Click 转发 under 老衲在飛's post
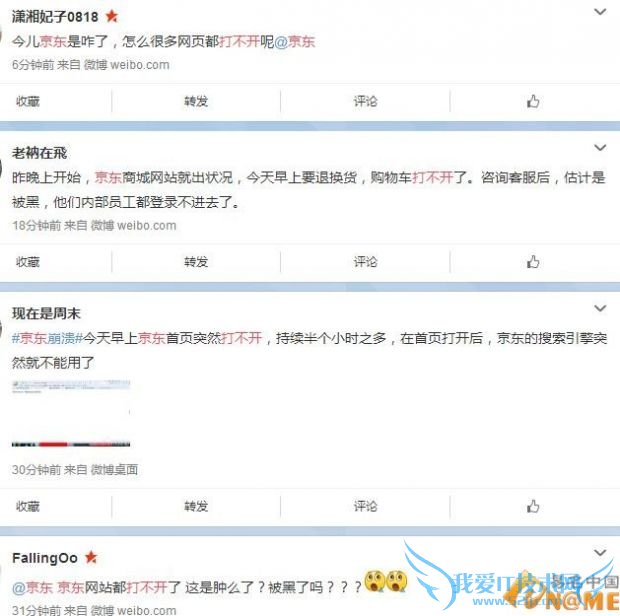Image resolution: width=620 pixels, height=616 pixels. coord(196,262)
